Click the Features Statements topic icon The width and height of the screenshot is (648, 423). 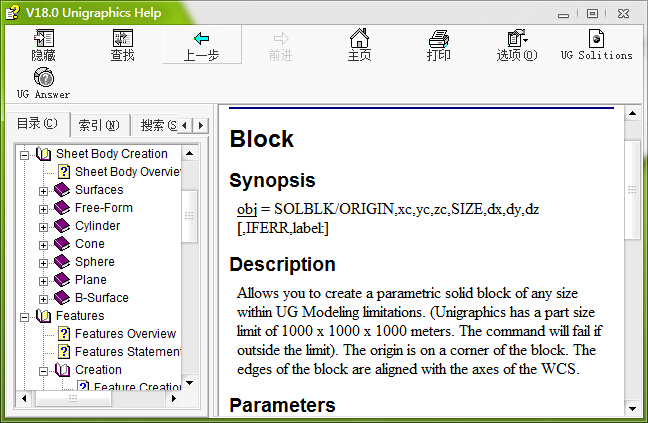pyautogui.click(x=64, y=352)
